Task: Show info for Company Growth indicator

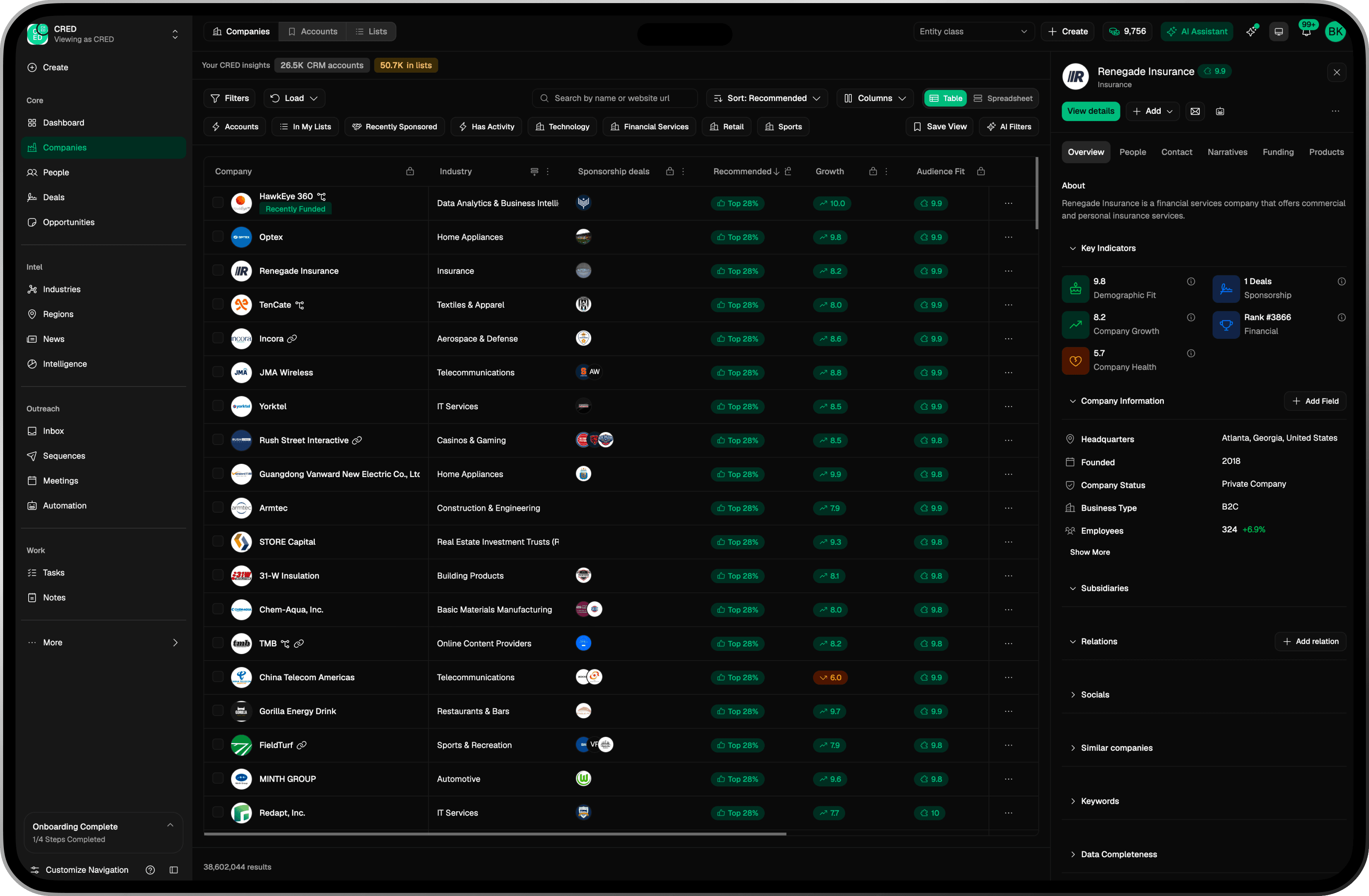Action: pyautogui.click(x=1191, y=318)
